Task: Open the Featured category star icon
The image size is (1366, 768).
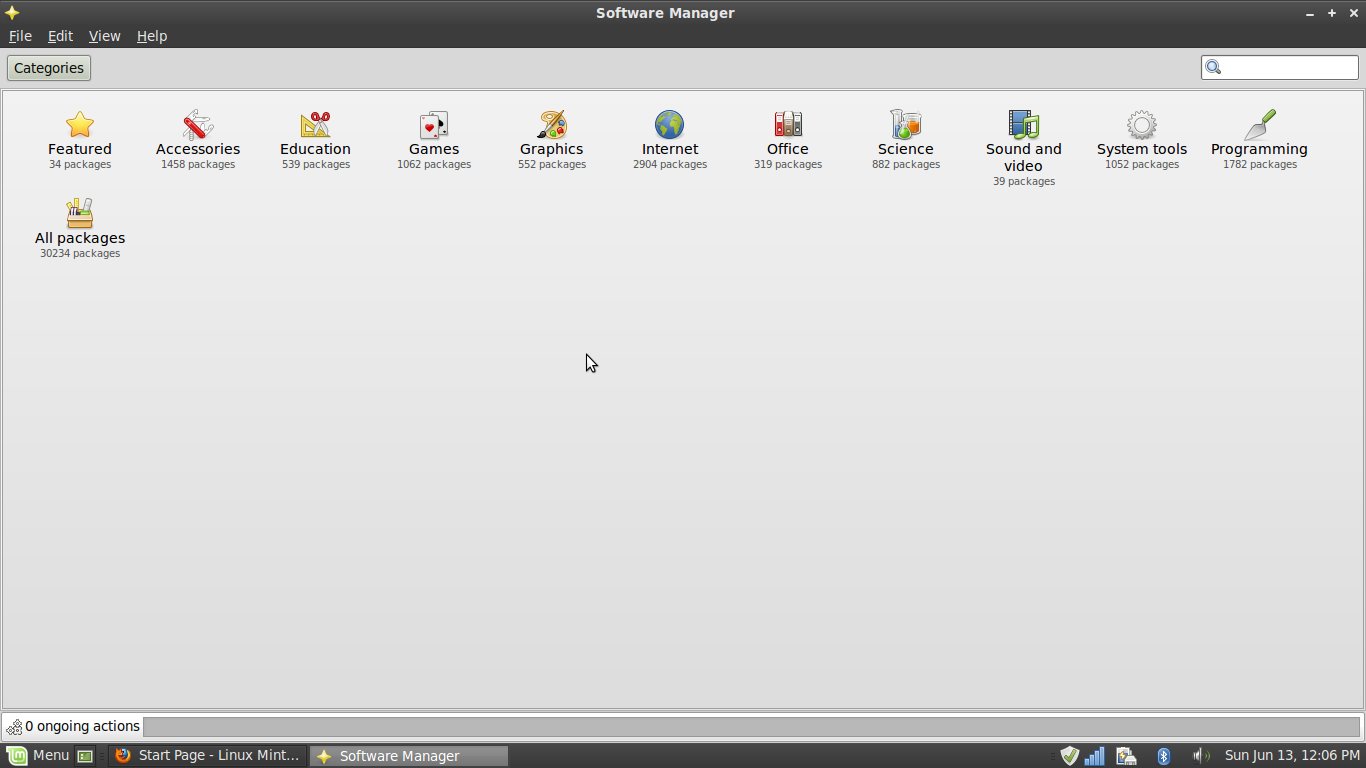Action: [x=80, y=124]
